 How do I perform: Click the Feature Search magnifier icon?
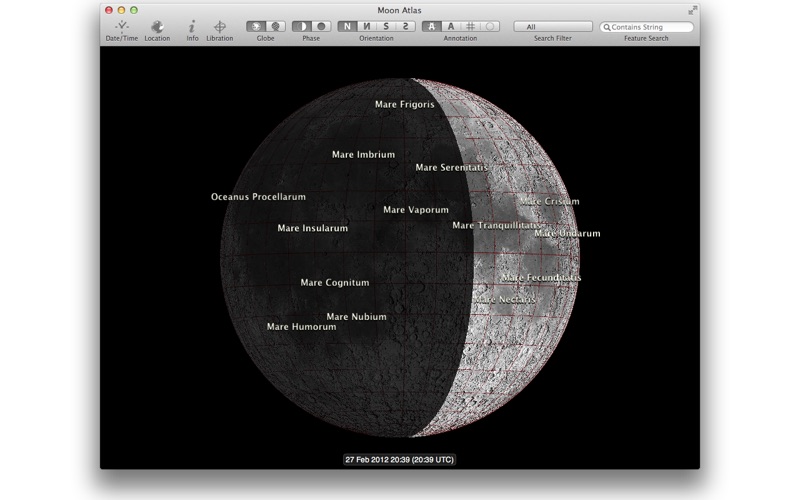pos(607,27)
